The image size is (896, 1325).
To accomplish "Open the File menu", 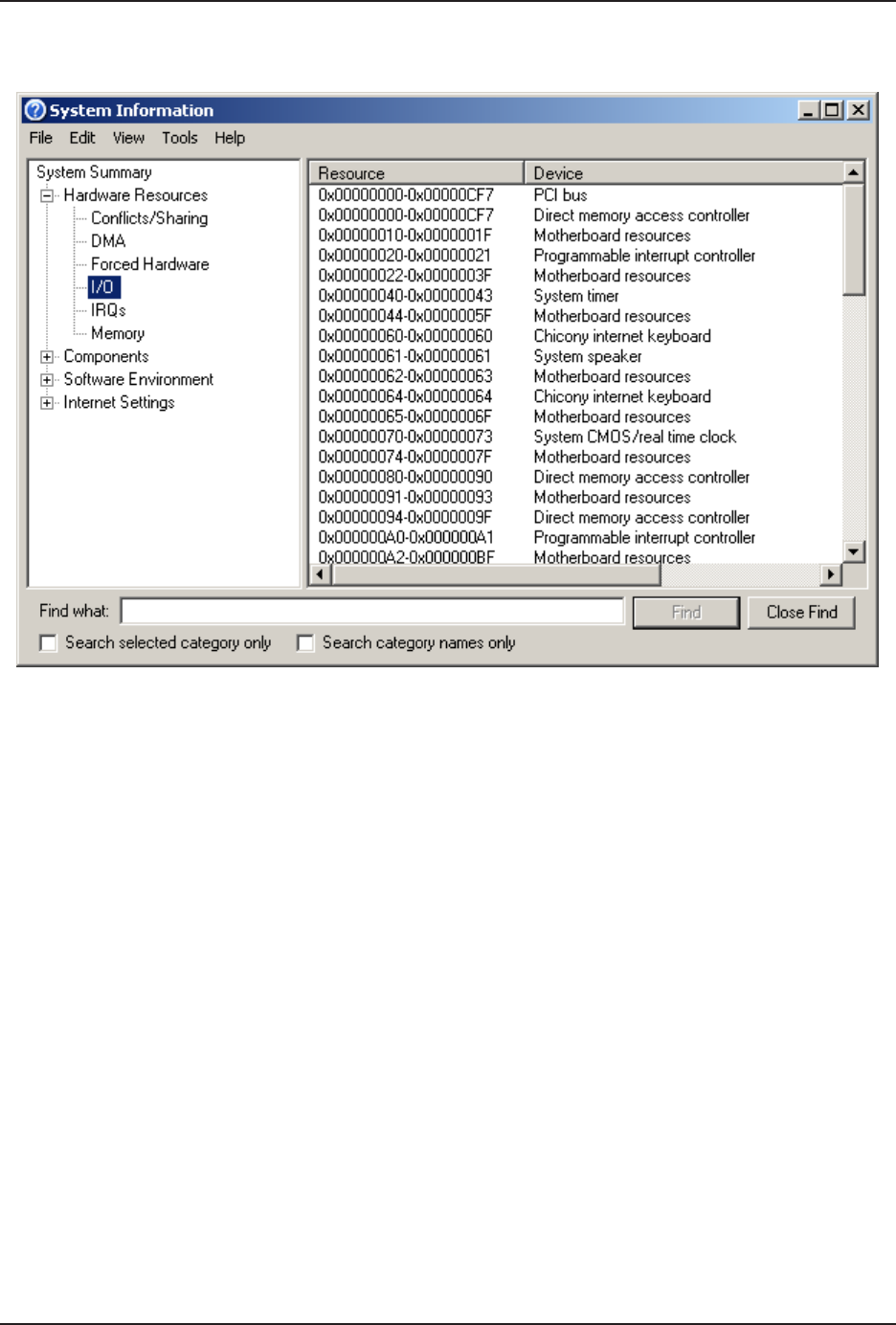I will pyautogui.click(x=41, y=138).
